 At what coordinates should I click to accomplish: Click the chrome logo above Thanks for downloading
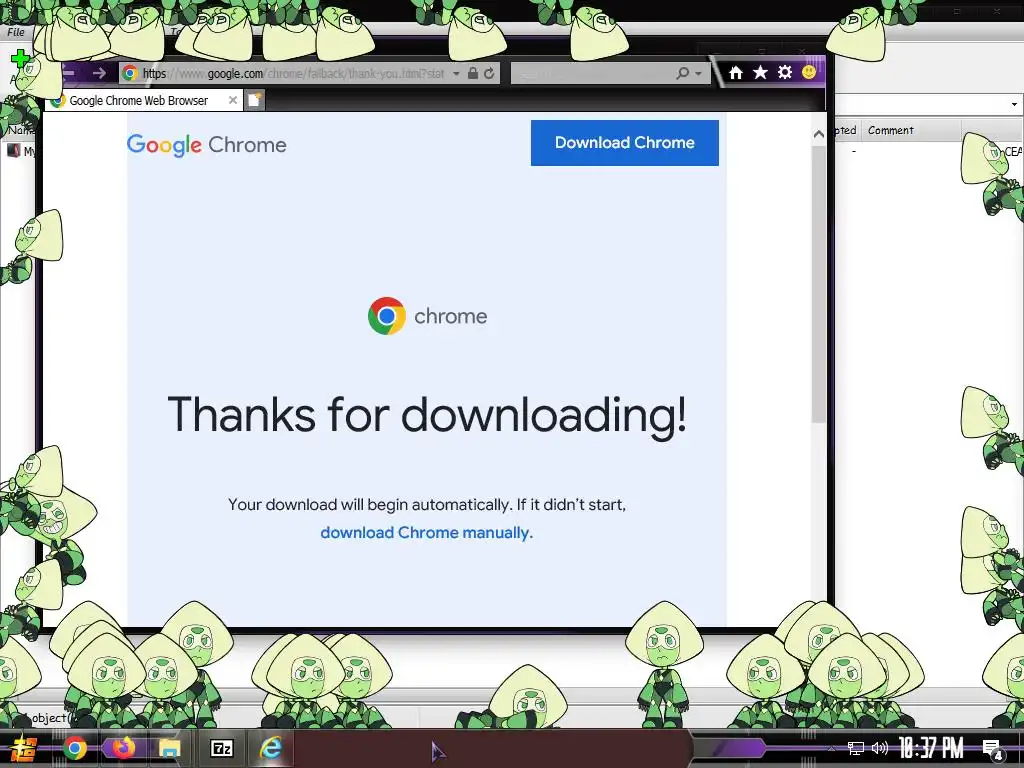428,316
